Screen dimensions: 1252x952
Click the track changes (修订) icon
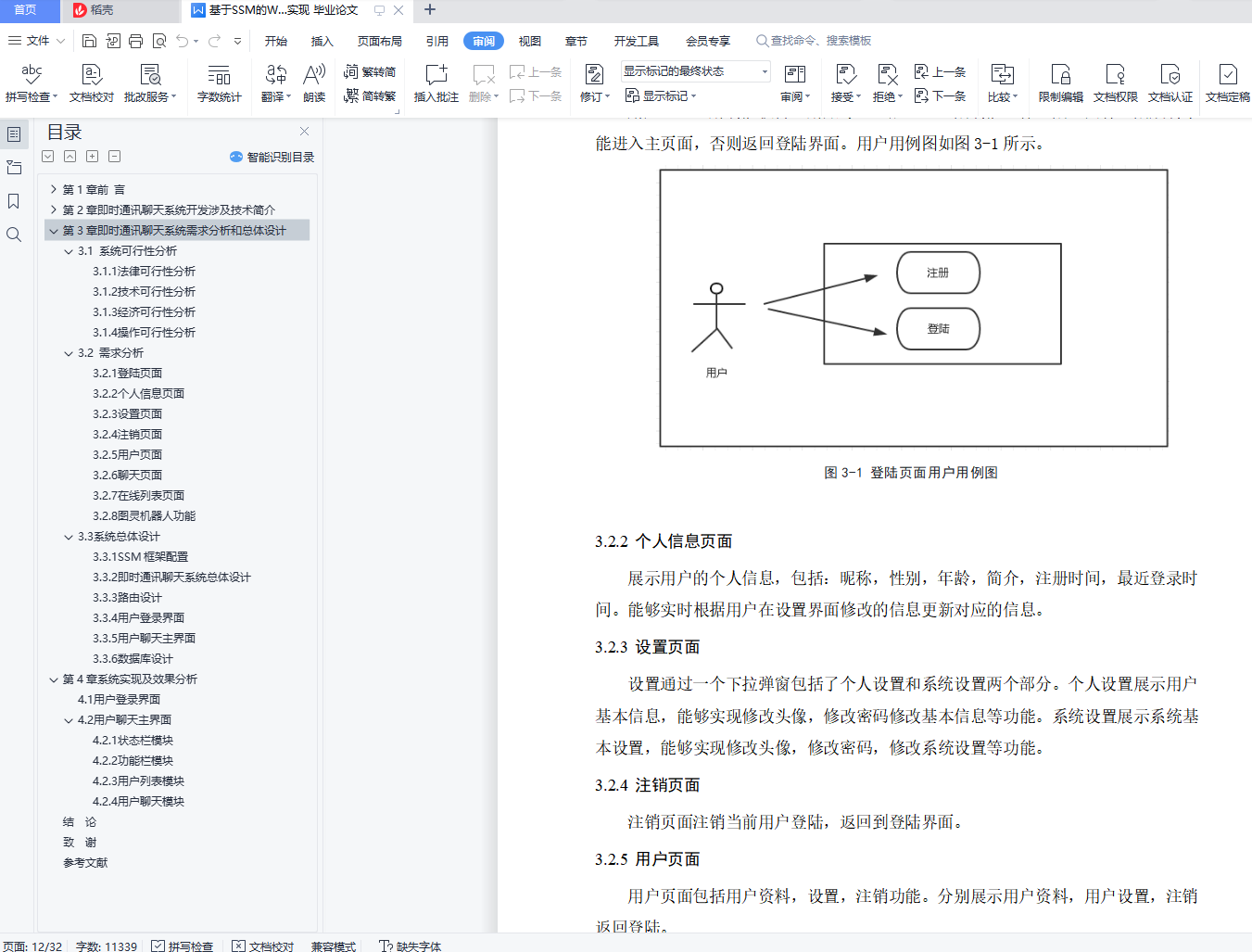[x=594, y=83]
